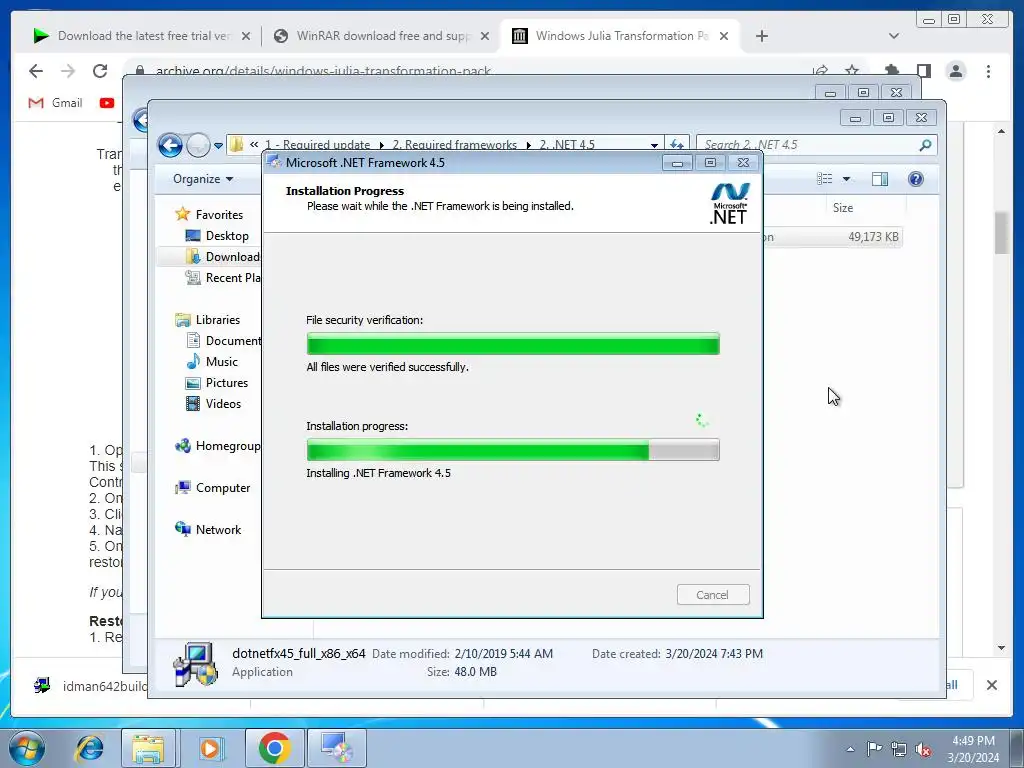The width and height of the screenshot is (1024, 768).
Task: Expand the address bar path dropdown
Action: (654, 145)
